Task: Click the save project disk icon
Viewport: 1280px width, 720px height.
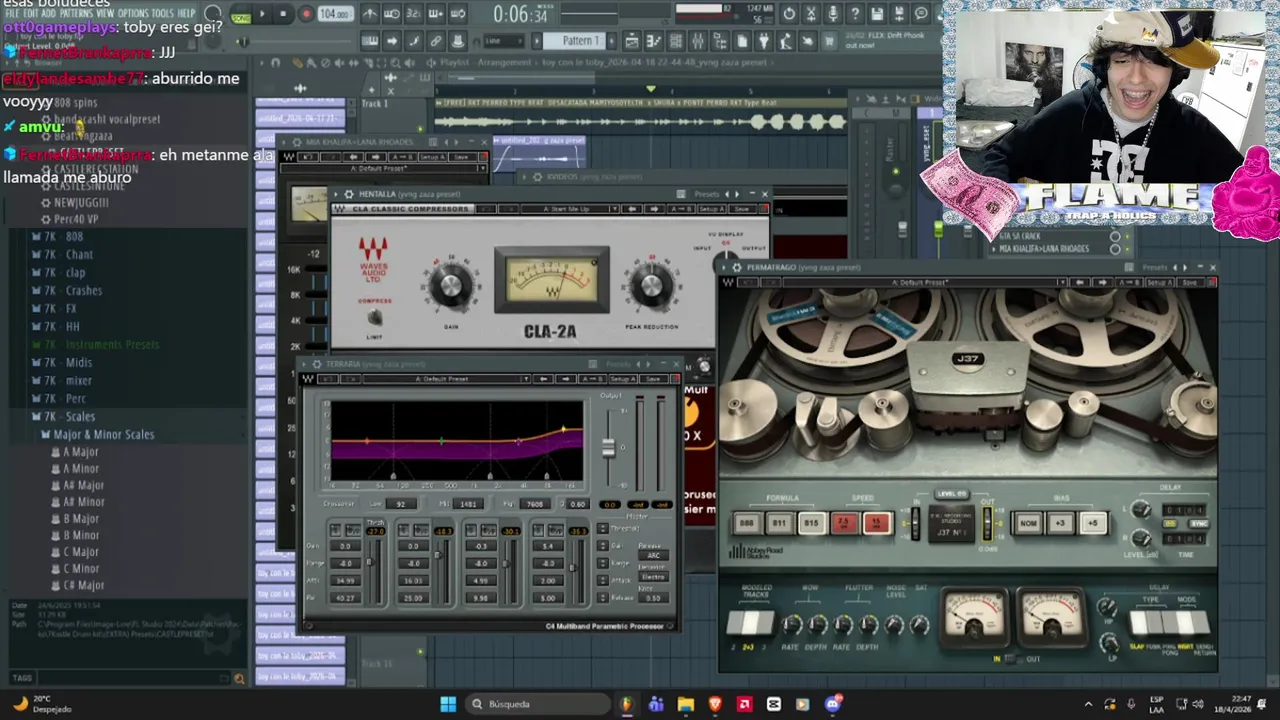Action: (x=877, y=13)
